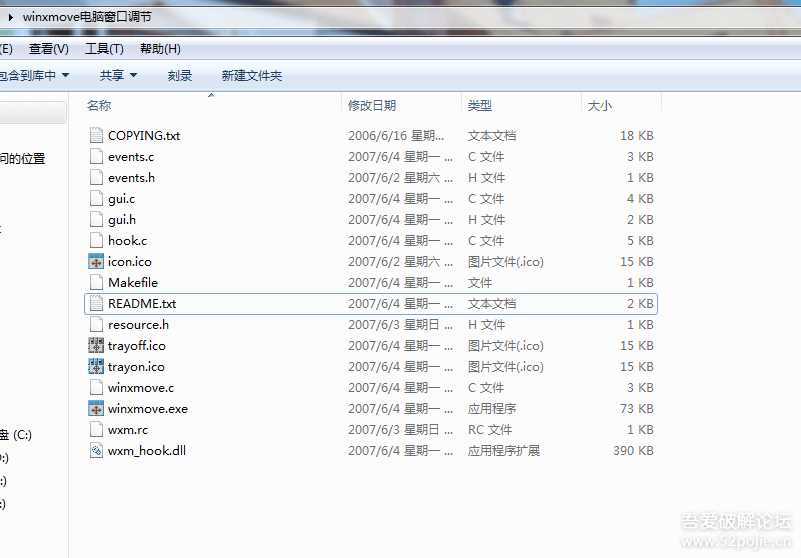Click the winxmove.exe application icon
The image size is (801, 558).
[96, 408]
